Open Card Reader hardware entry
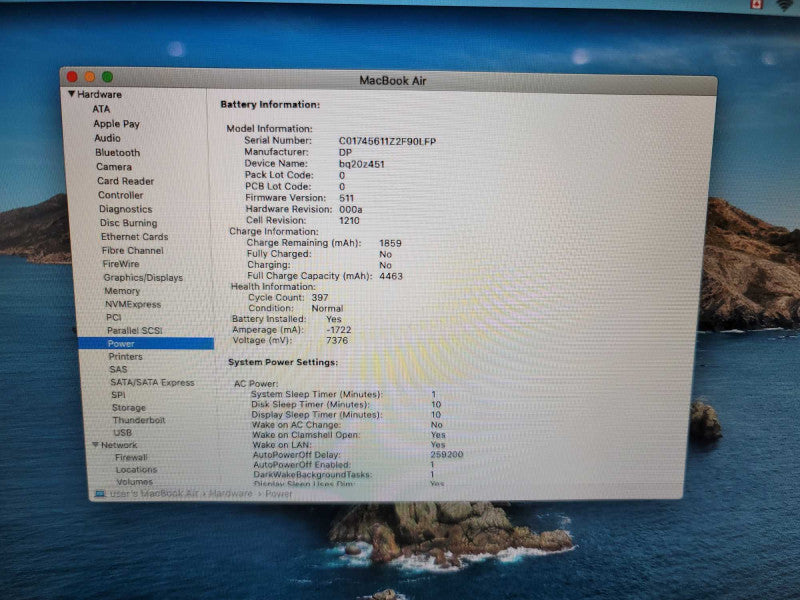800x600 pixels. tap(126, 181)
